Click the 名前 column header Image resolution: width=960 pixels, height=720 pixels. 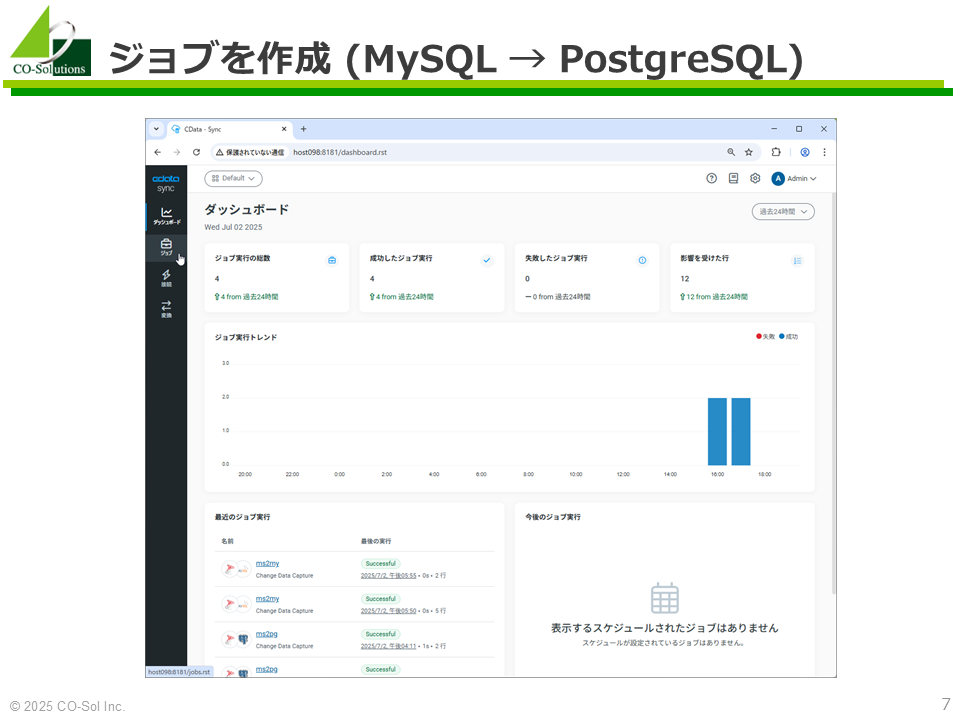[227, 541]
